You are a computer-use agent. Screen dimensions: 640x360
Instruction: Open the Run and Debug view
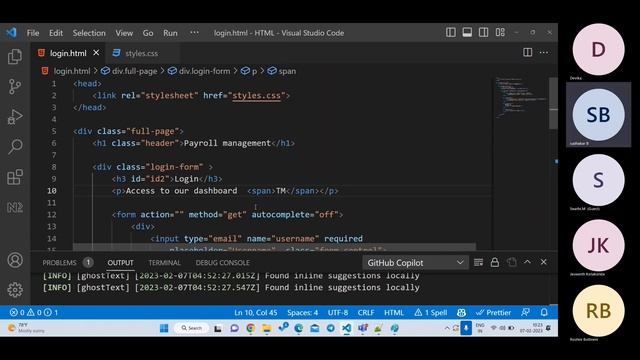(x=15, y=117)
